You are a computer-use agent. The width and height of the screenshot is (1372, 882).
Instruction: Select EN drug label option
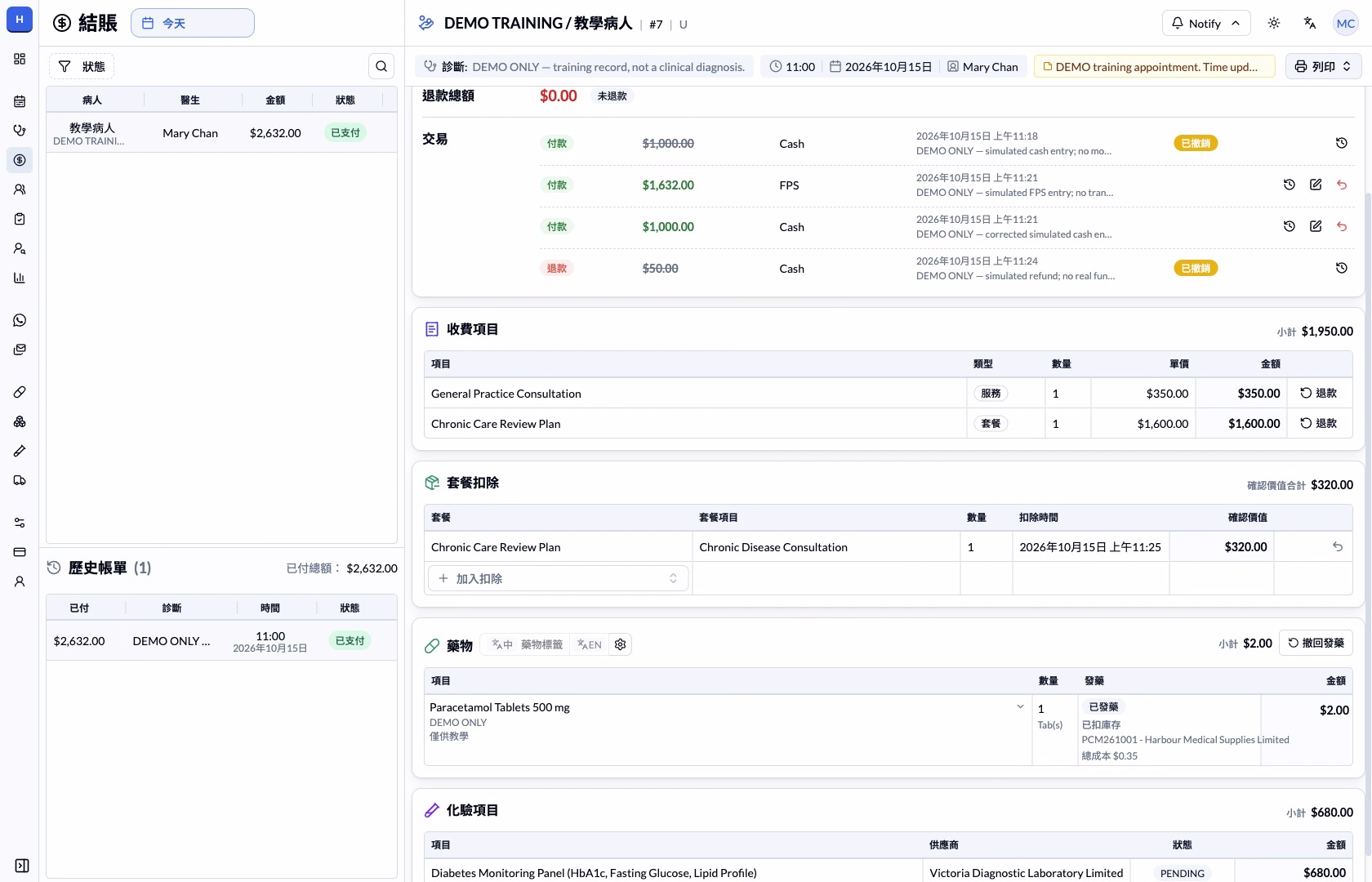(x=590, y=644)
